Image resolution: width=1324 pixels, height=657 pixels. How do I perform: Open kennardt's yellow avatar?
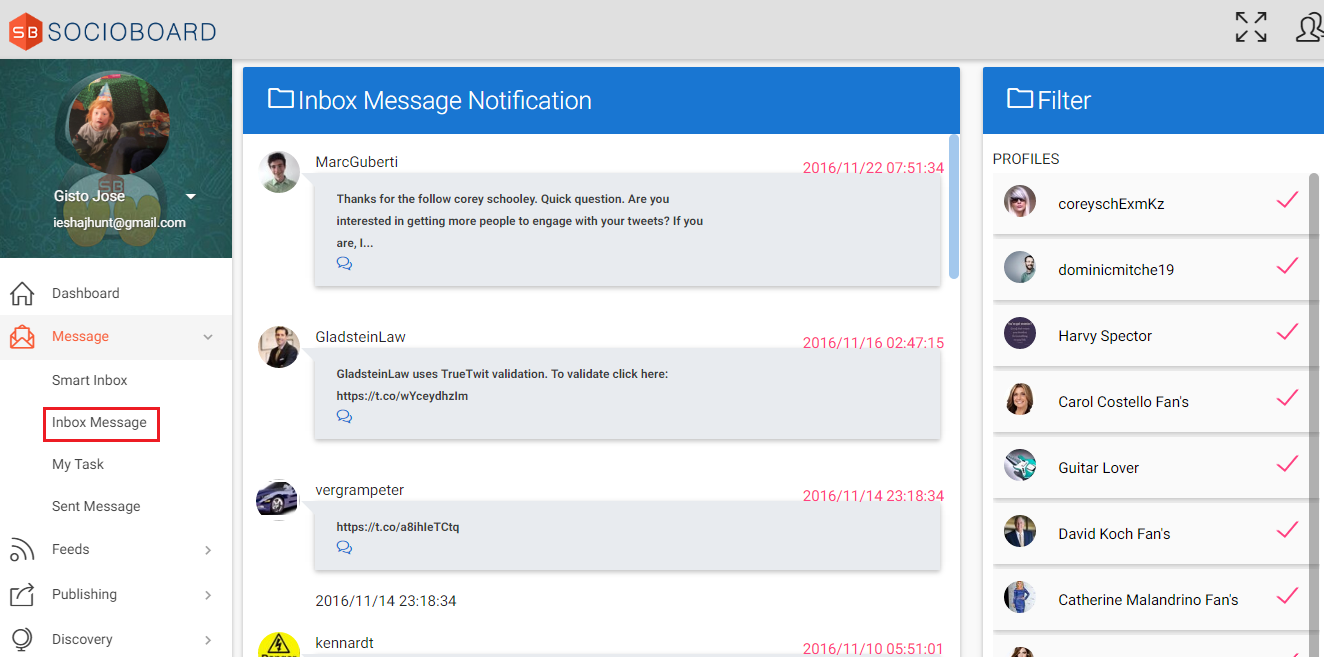point(279,644)
